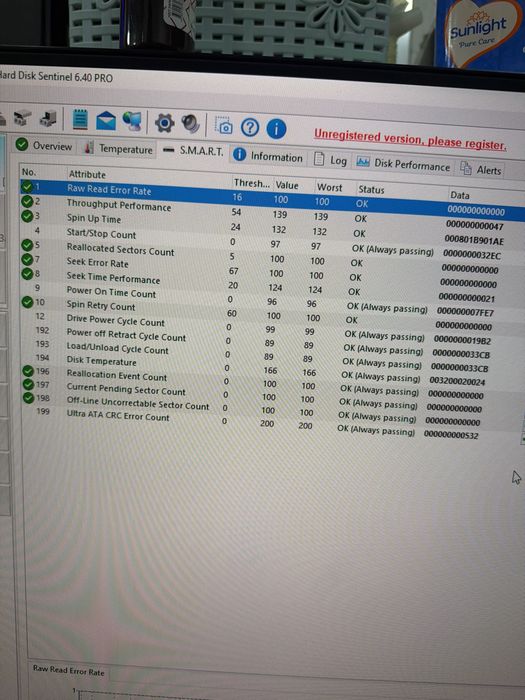Switch to the Temperature tab

point(119,148)
